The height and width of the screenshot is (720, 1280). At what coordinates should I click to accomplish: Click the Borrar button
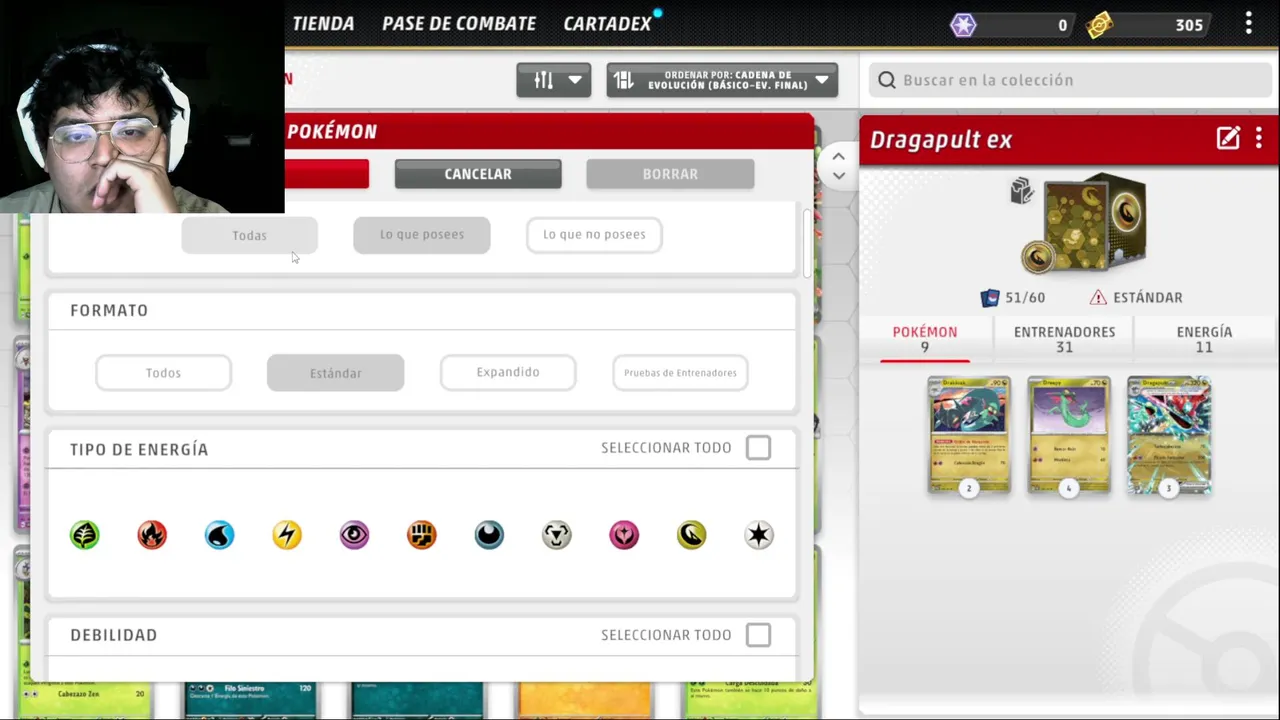click(x=670, y=174)
